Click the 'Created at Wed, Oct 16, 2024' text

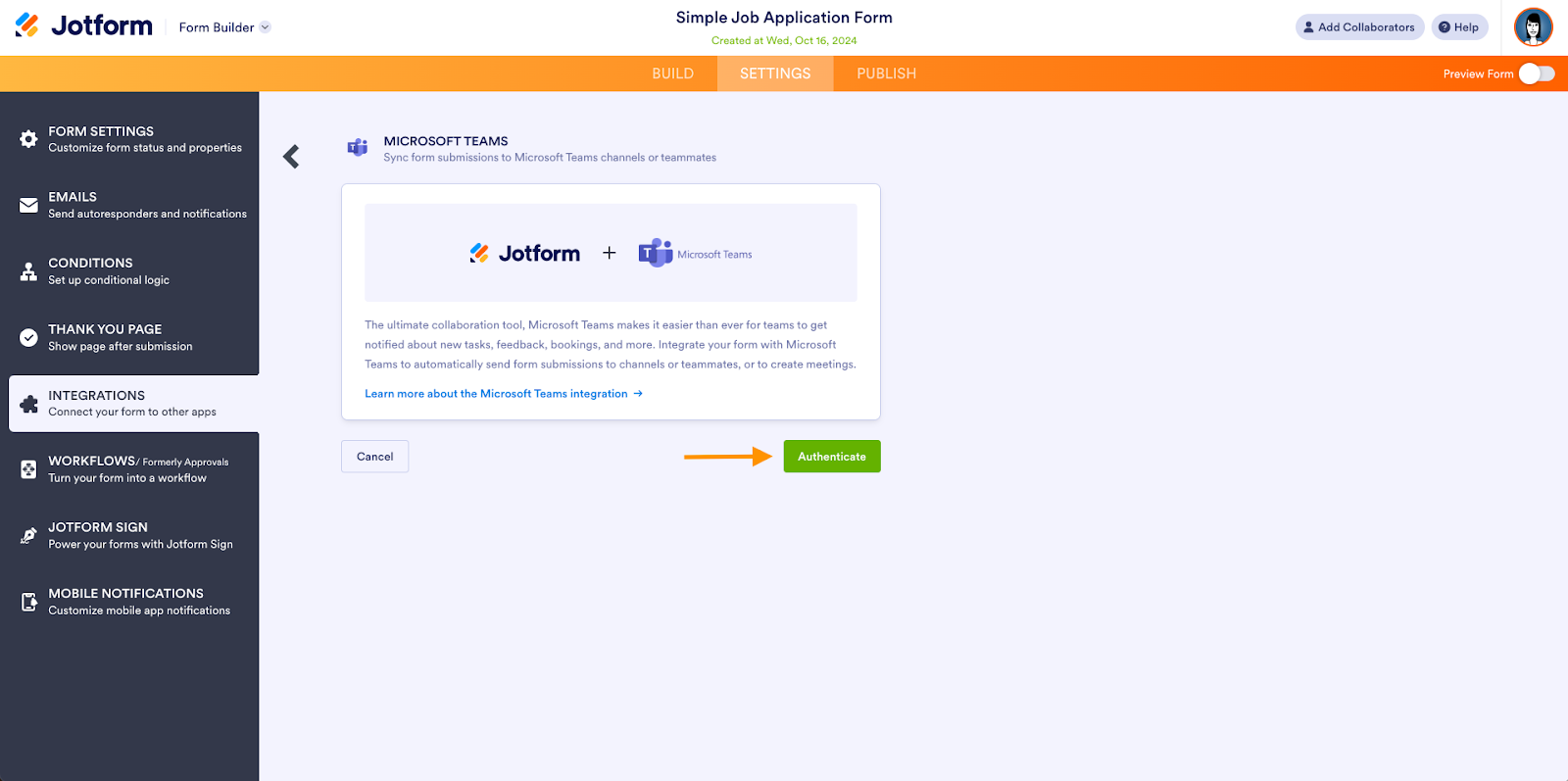click(x=784, y=41)
